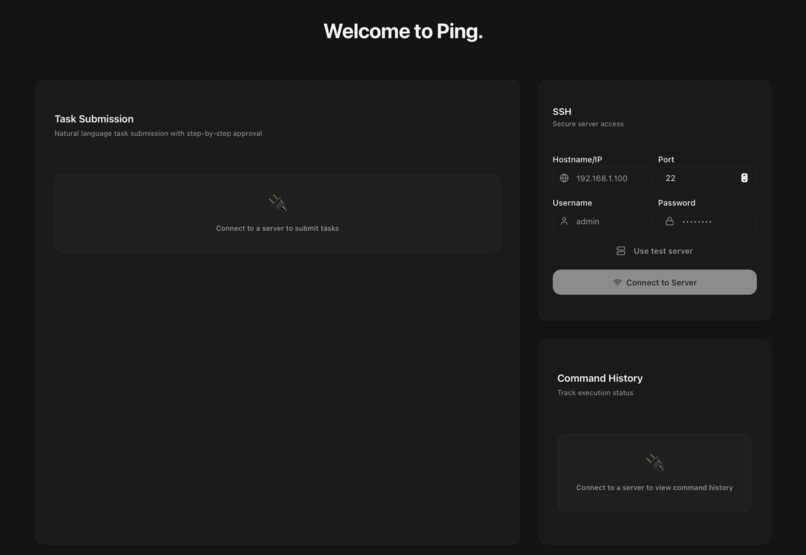Click the plug icon in Task Submission panel
This screenshot has height=555, width=806.
[x=278, y=204]
